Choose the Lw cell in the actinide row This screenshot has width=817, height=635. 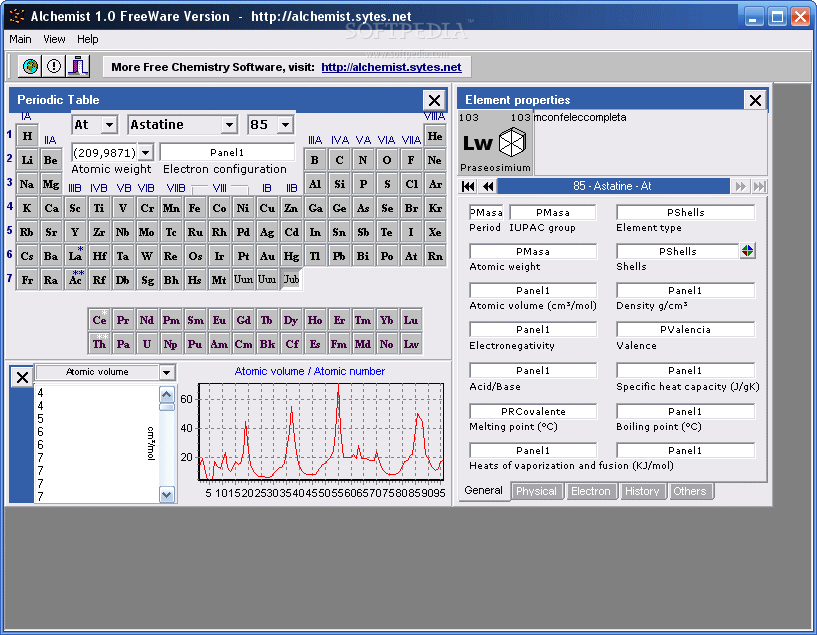point(411,344)
